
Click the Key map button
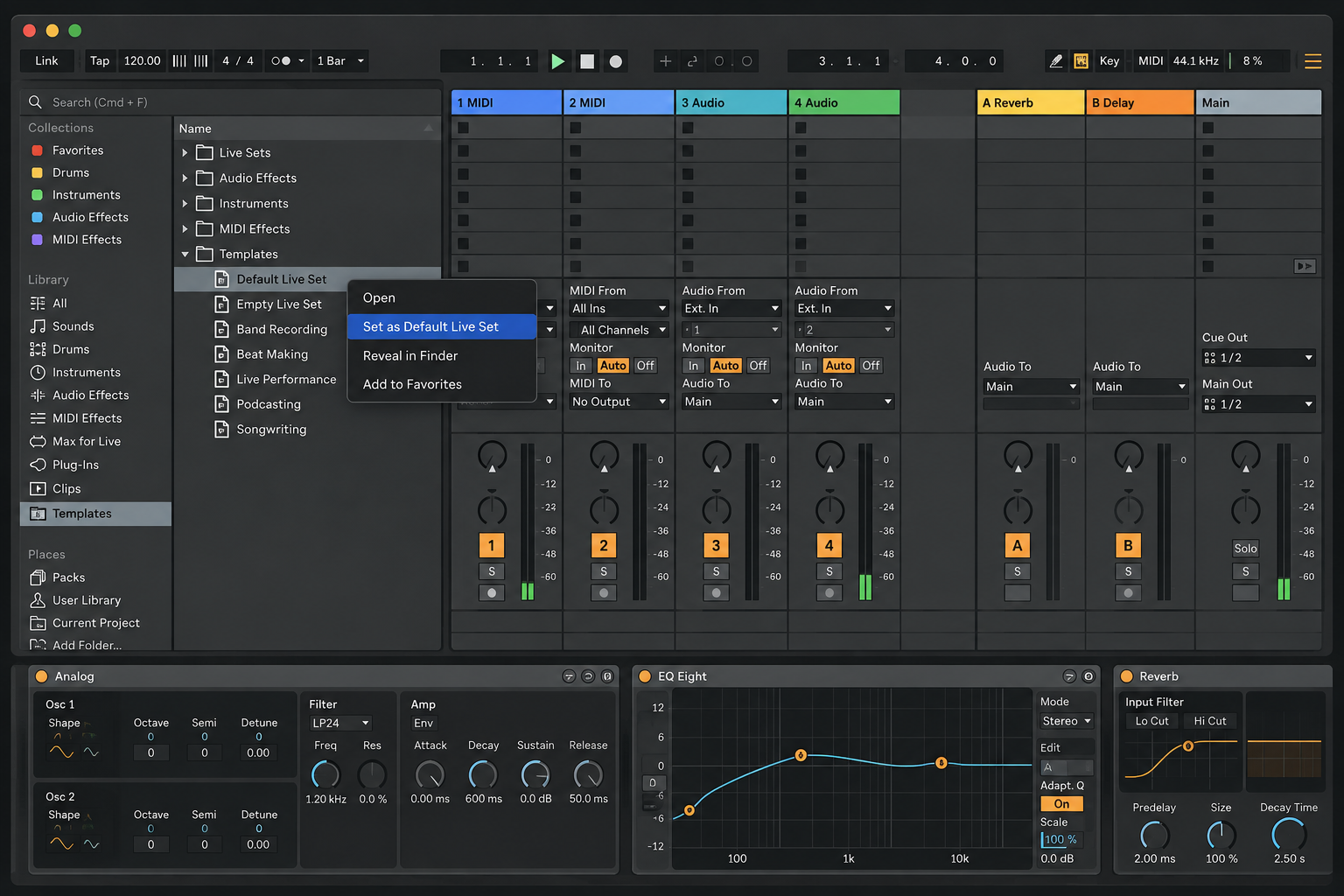pyautogui.click(x=1109, y=61)
